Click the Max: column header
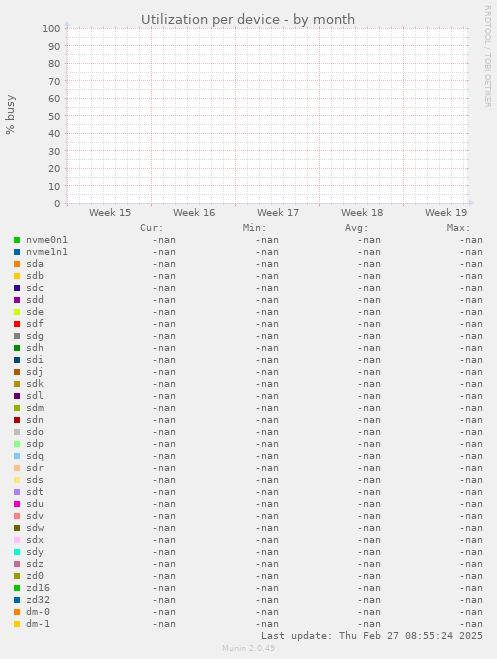Image resolution: width=497 pixels, height=659 pixels. pos(458,228)
